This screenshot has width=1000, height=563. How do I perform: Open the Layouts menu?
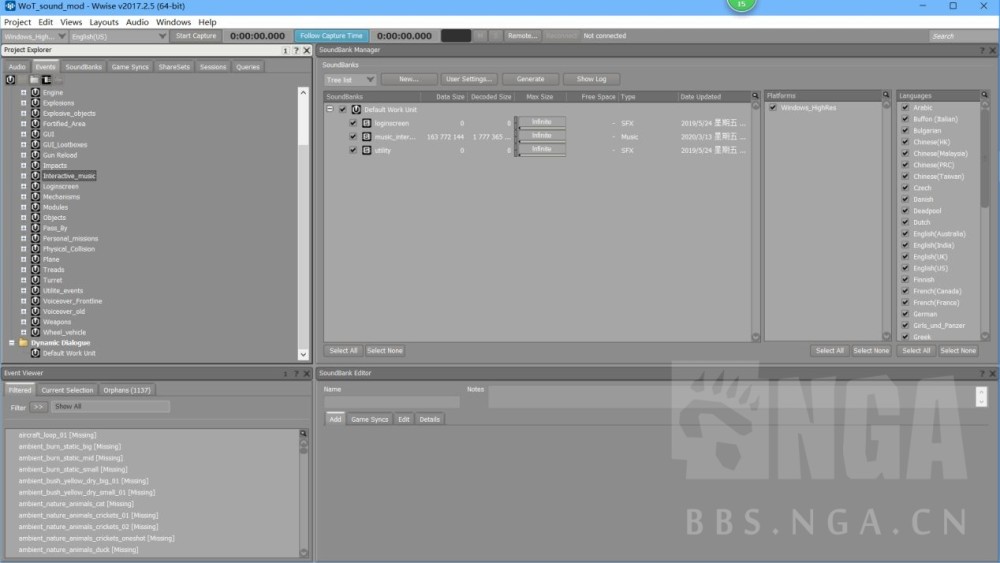pos(104,22)
